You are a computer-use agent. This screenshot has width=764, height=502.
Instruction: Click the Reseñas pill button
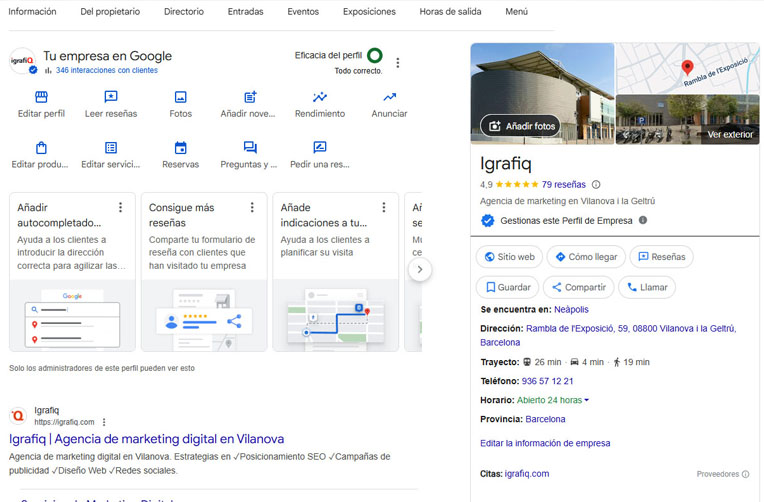point(662,257)
